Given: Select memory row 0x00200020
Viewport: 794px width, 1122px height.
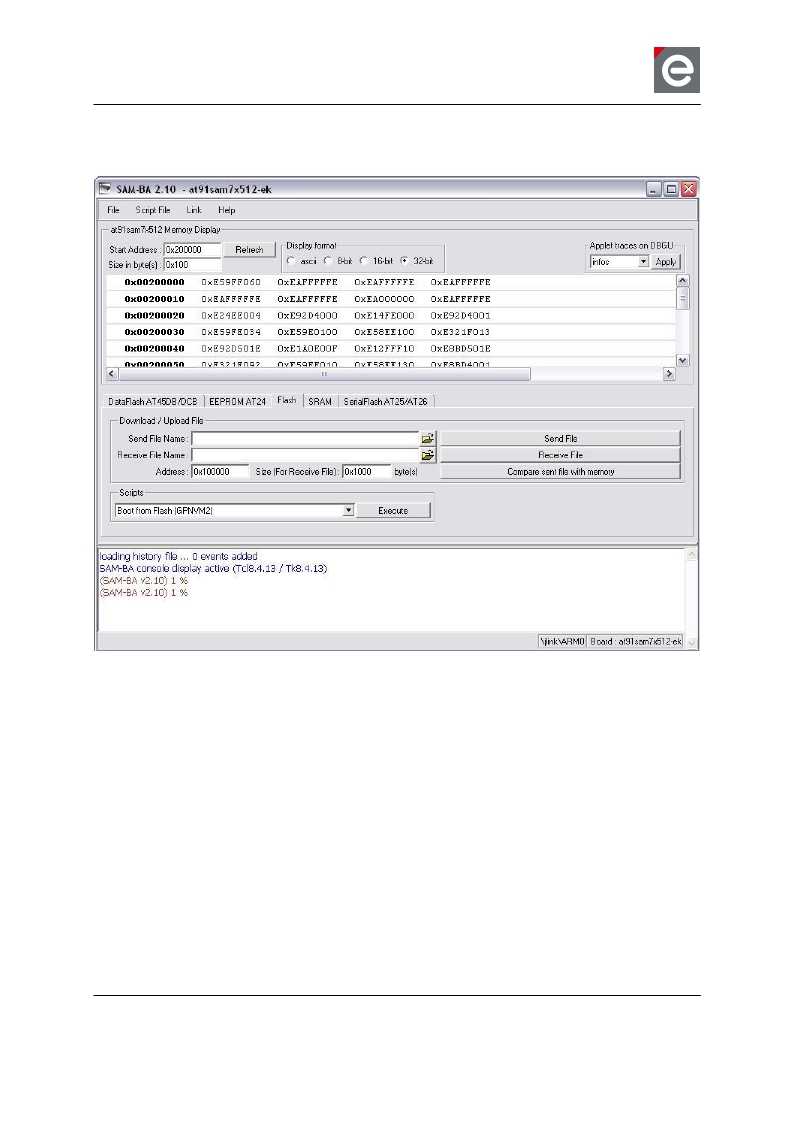Looking at the screenshot, I should [x=391, y=316].
